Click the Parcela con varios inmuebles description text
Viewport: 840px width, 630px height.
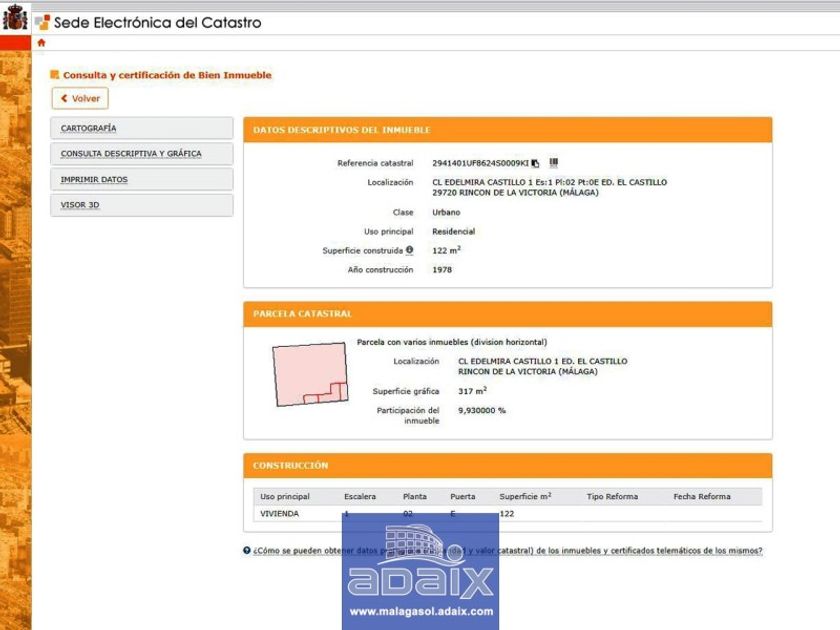coord(452,342)
